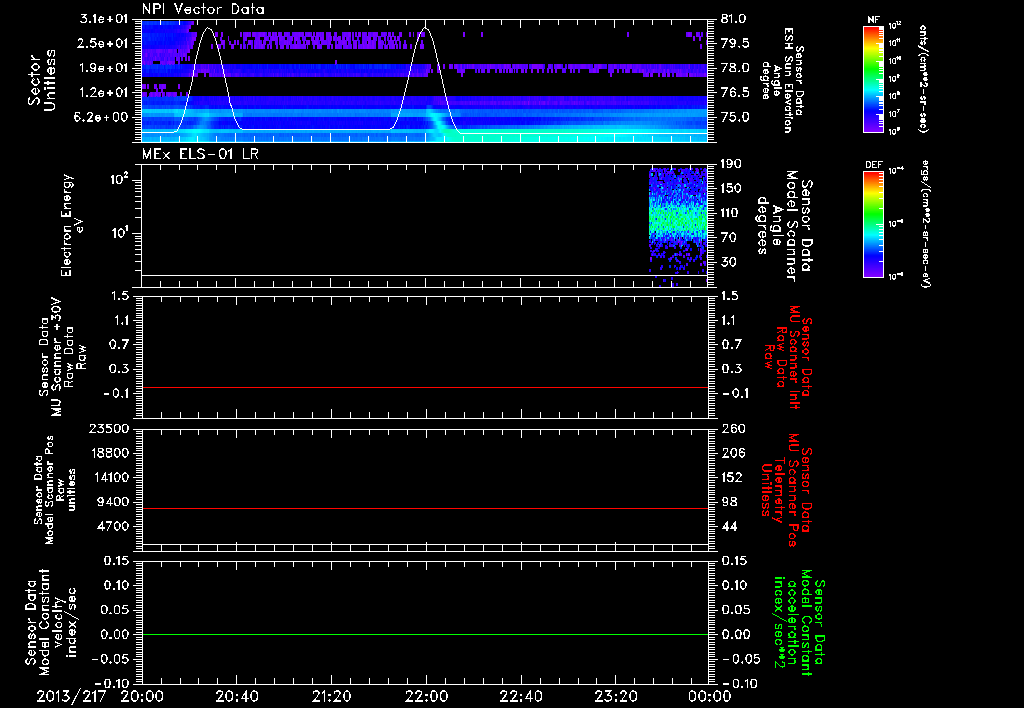Click the 14100 tick label
Image resolution: width=1024 pixels, height=708 pixels.
coord(109,477)
